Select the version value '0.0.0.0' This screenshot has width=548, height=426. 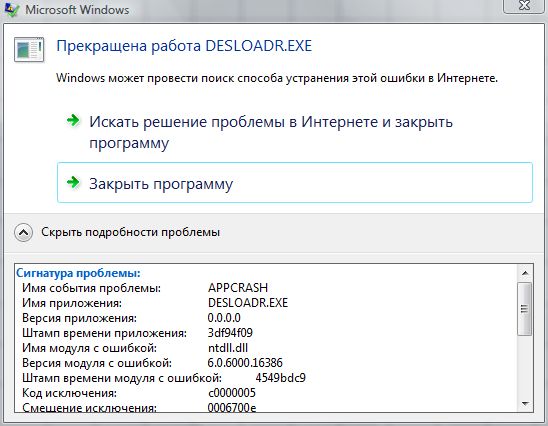coord(224,318)
